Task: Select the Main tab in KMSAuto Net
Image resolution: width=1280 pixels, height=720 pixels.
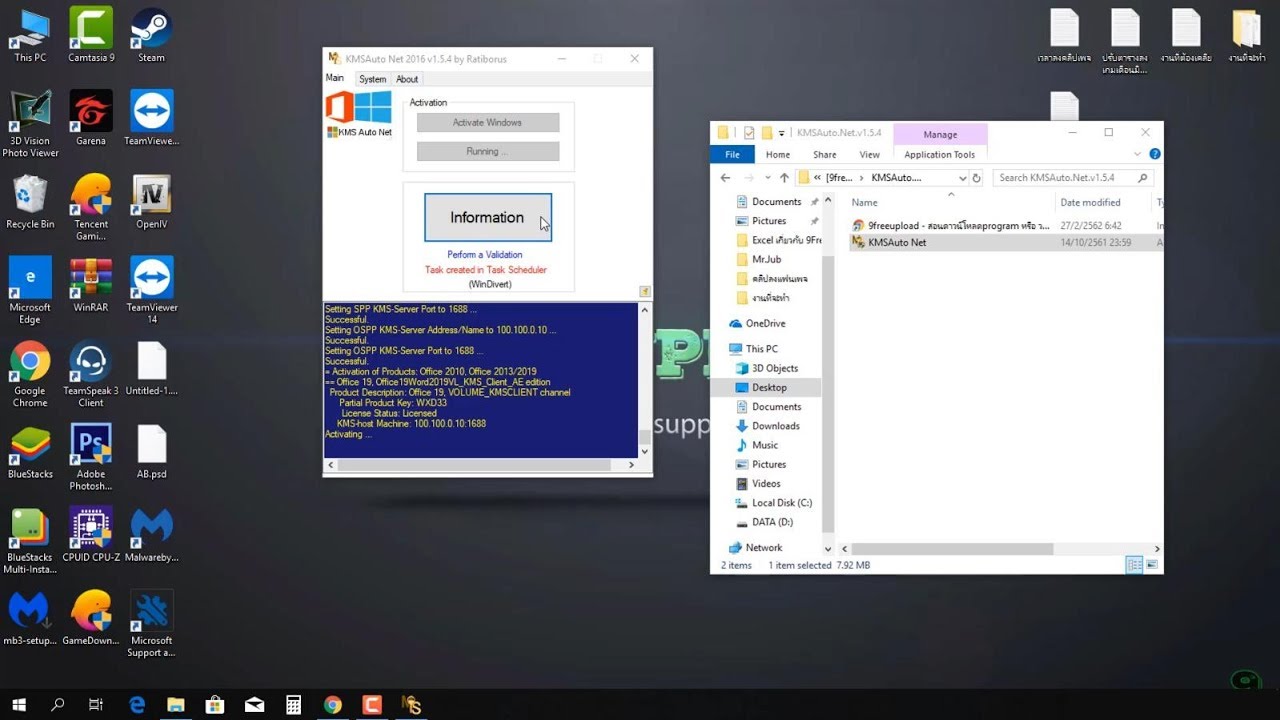Action: click(x=335, y=78)
